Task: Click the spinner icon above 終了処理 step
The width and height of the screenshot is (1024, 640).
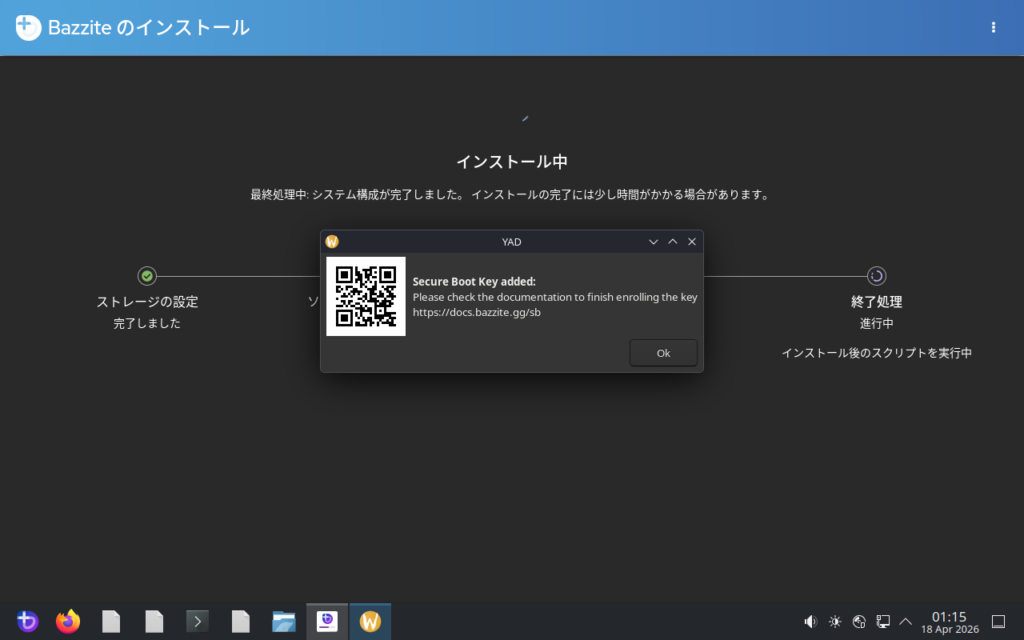Action: (x=876, y=276)
